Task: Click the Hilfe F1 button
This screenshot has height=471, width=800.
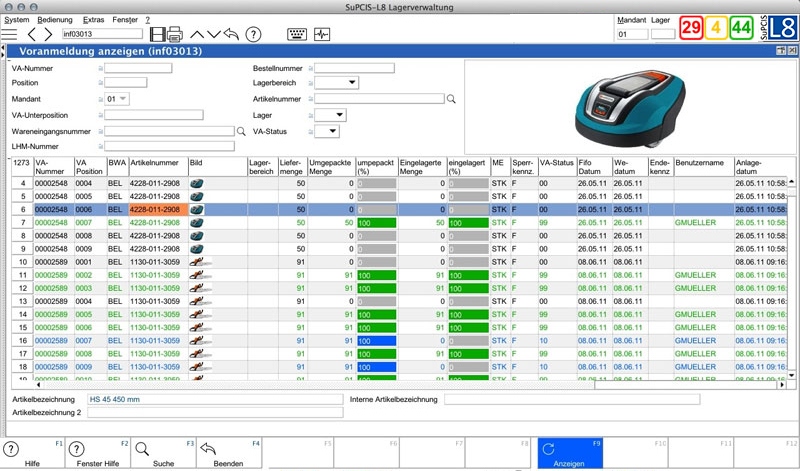Action: pyautogui.click(x=32, y=453)
